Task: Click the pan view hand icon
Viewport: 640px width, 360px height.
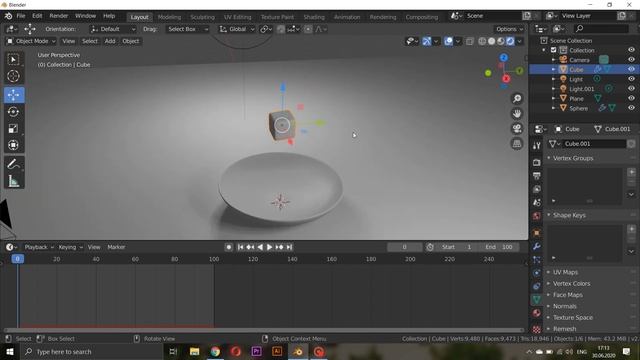Action: [x=517, y=113]
